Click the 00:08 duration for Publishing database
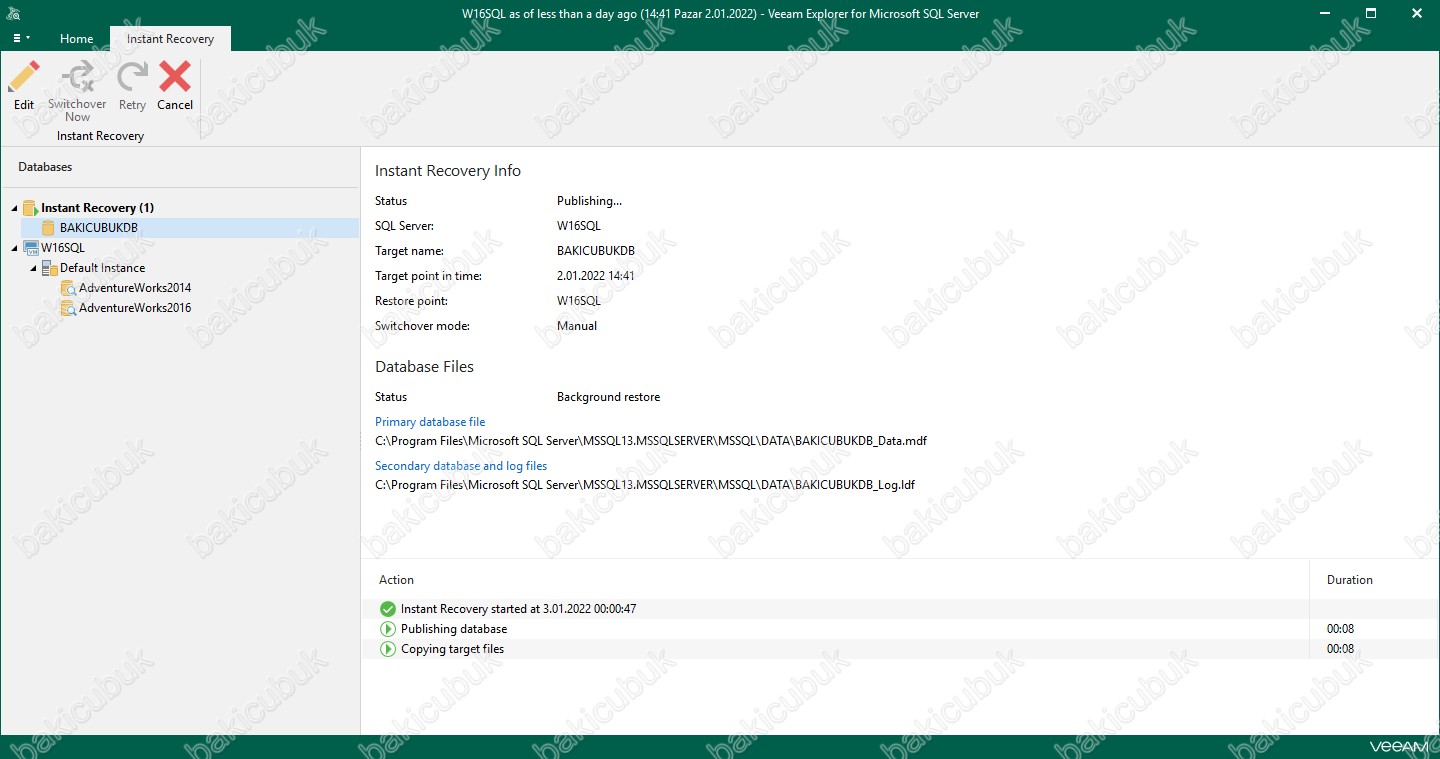Image resolution: width=1440 pixels, height=759 pixels. [1340, 629]
